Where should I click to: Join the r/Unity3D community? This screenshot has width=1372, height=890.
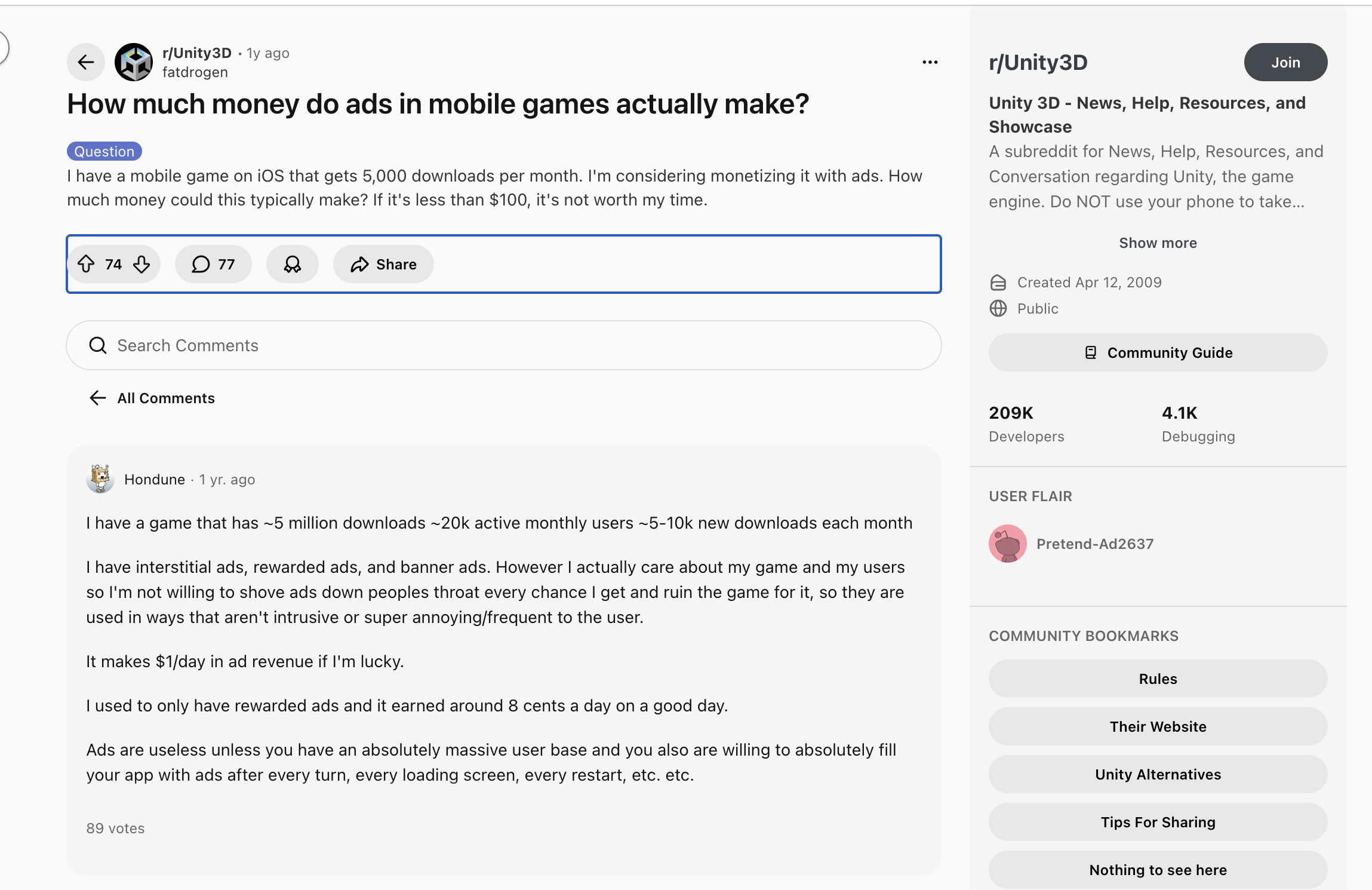(x=1285, y=62)
